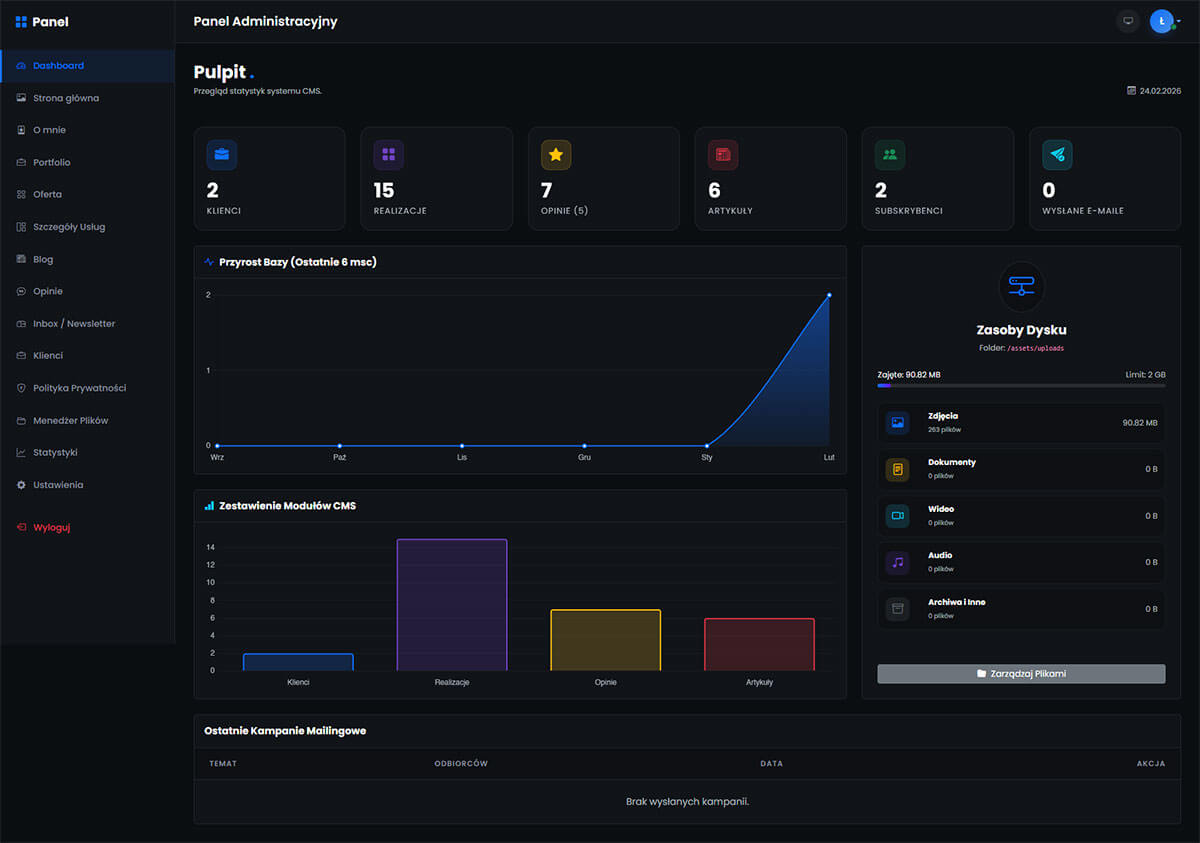Click the purple grid icon for Realizacje

[x=388, y=155]
